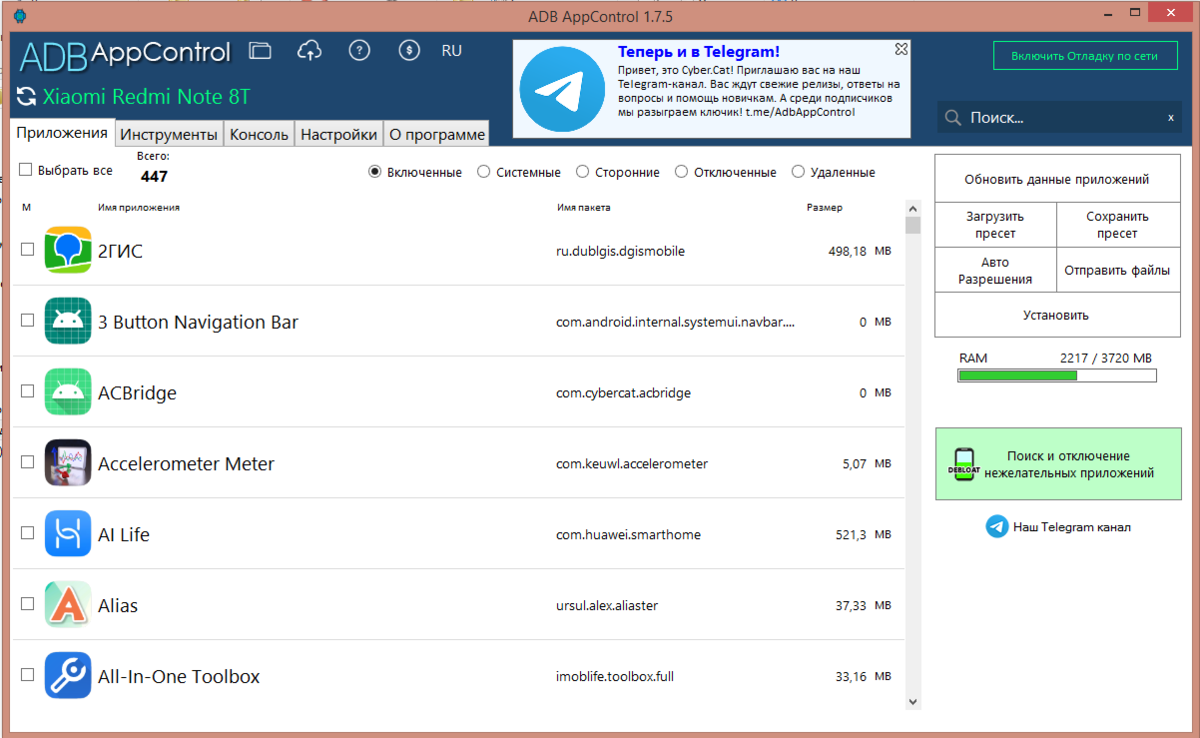The width and height of the screenshot is (1200, 738).
Task: Click Обновить данные приложений button
Action: (1057, 180)
